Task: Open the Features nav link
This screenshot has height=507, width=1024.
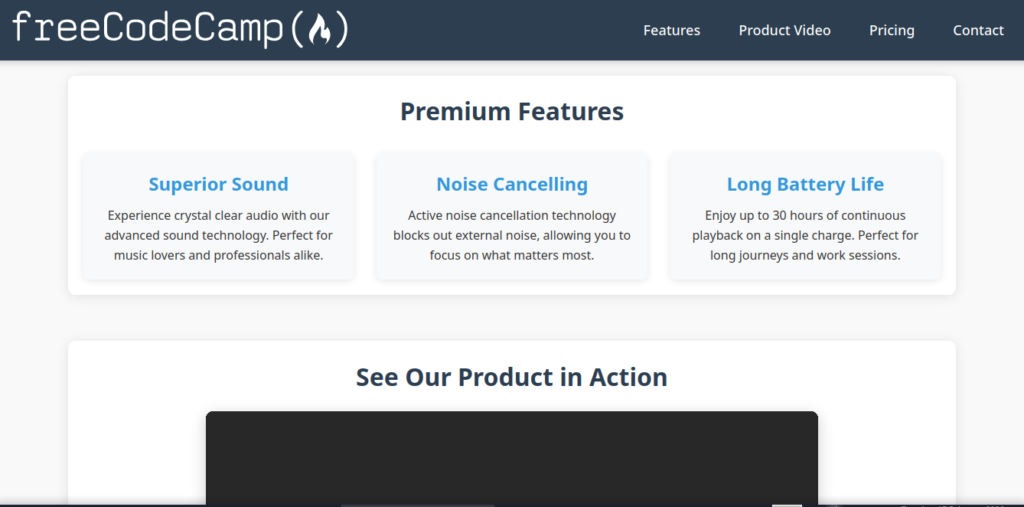Action: point(672,30)
